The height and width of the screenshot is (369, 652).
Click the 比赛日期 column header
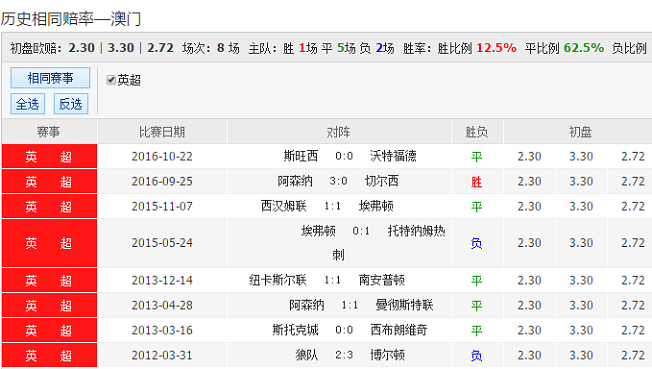tap(162, 132)
